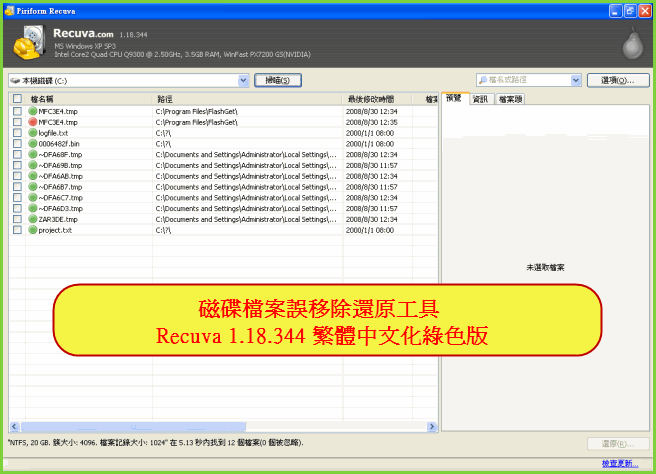Viewport: 656px width, 474px height.
Task: Click the magnifier icon in the filename search box
Action: point(483,80)
